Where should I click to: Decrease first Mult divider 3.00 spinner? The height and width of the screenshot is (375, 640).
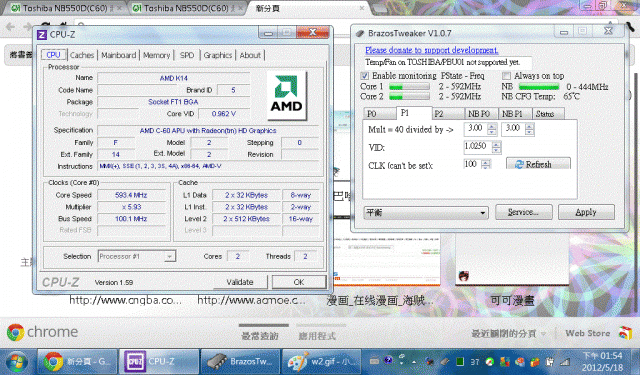(492, 132)
